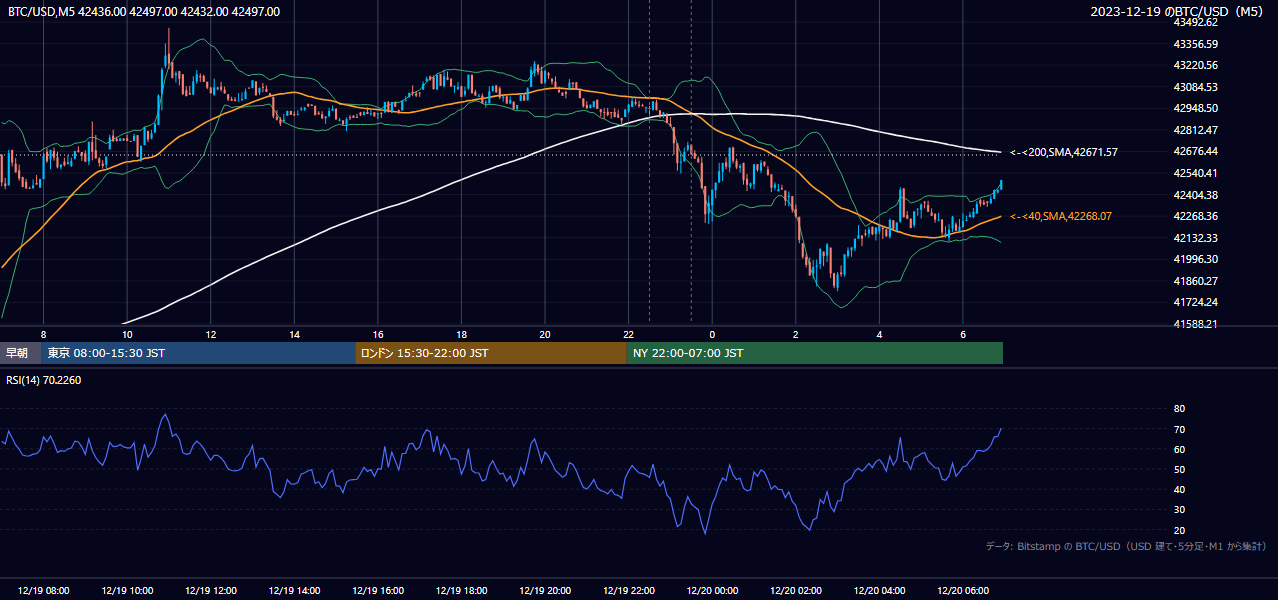Click the date label 12/19 18:00
The image size is (1278, 600).
(461, 591)
